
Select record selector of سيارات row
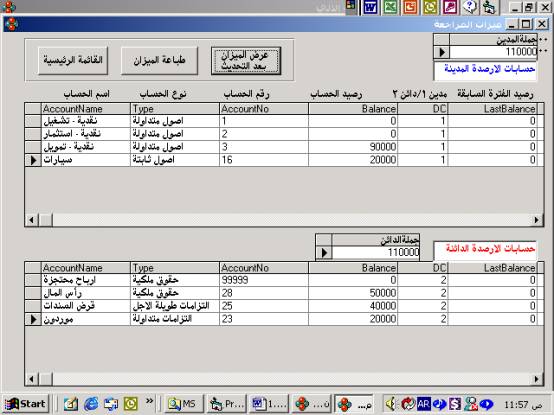point(33,160)
